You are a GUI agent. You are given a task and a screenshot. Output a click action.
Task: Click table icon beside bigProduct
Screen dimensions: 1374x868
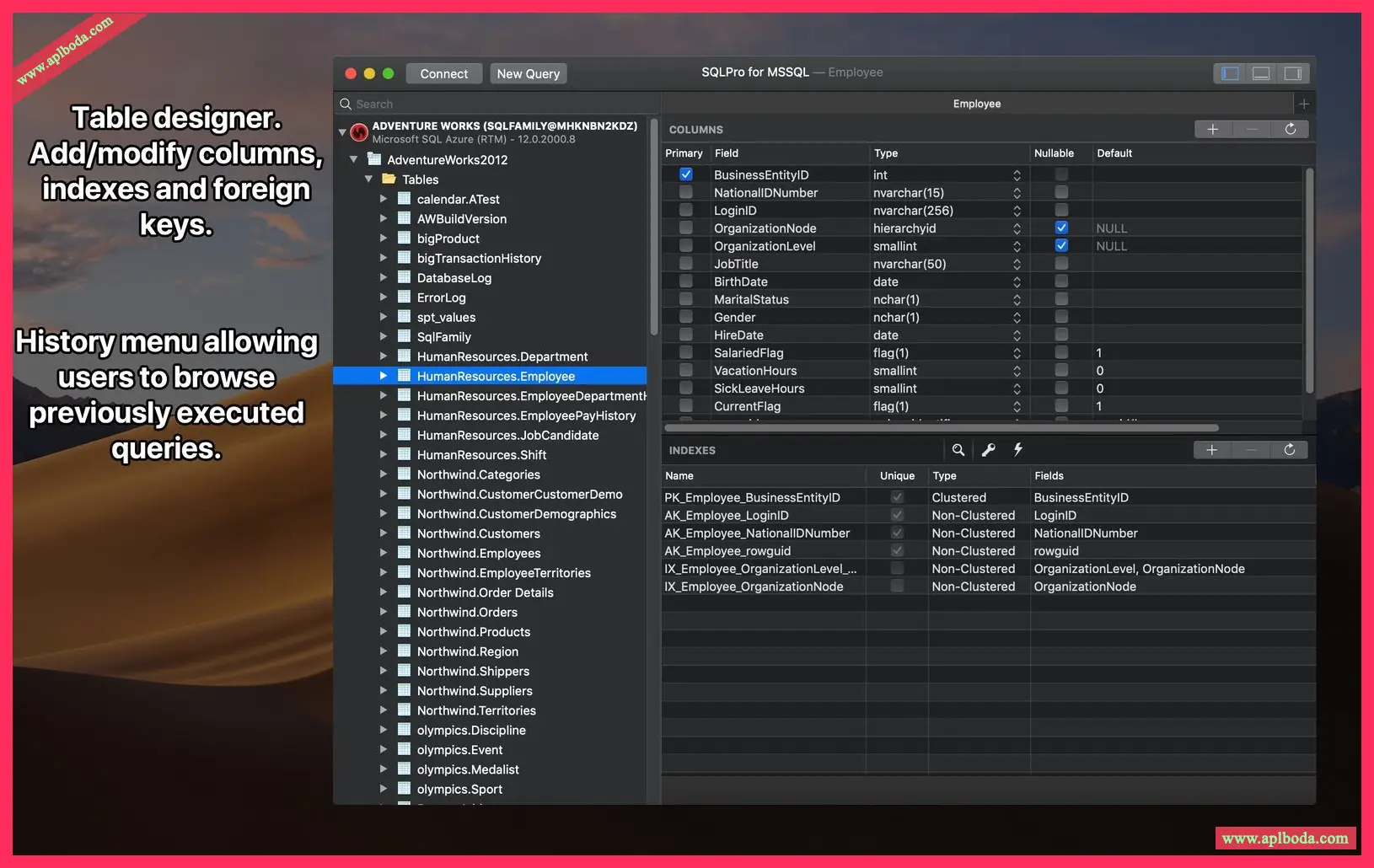tap(405, 238)
